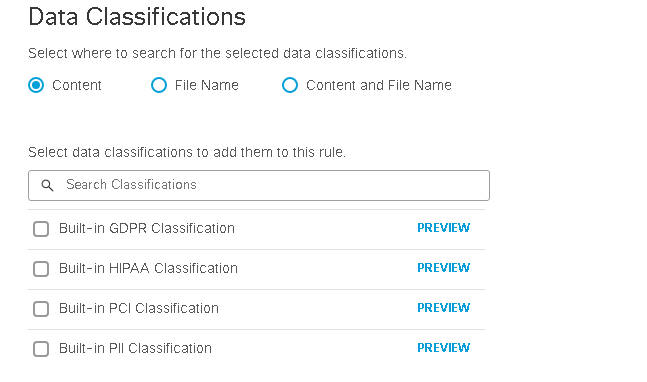Focus the Search Classifications input field

[x=259, y=186]
